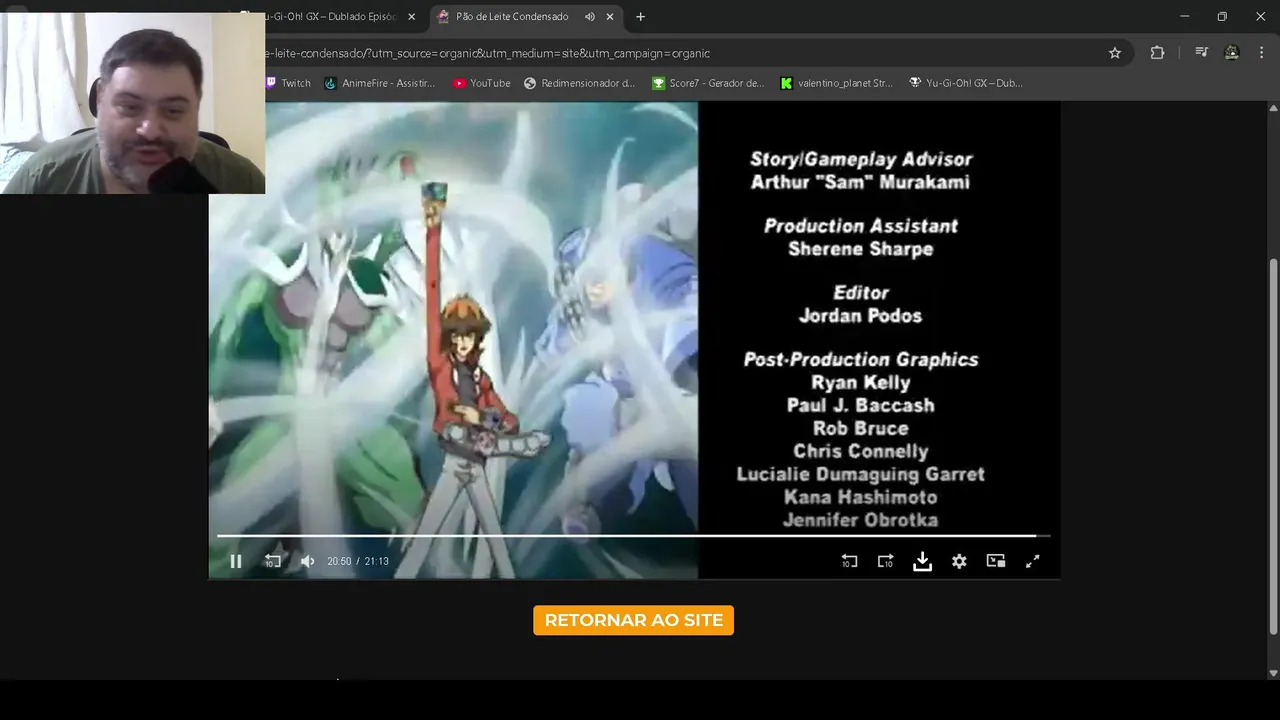Click the scrollbar up arrow
The width and height of the screenshot is (1280, 720).
click(1273, 107)
